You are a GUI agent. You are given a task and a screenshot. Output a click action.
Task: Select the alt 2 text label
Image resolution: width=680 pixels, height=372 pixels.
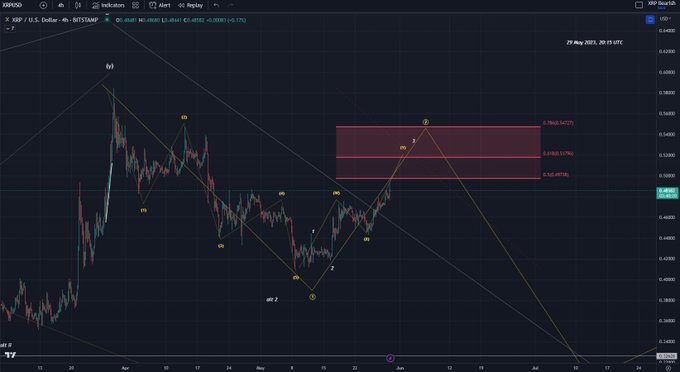pos(272,299)
